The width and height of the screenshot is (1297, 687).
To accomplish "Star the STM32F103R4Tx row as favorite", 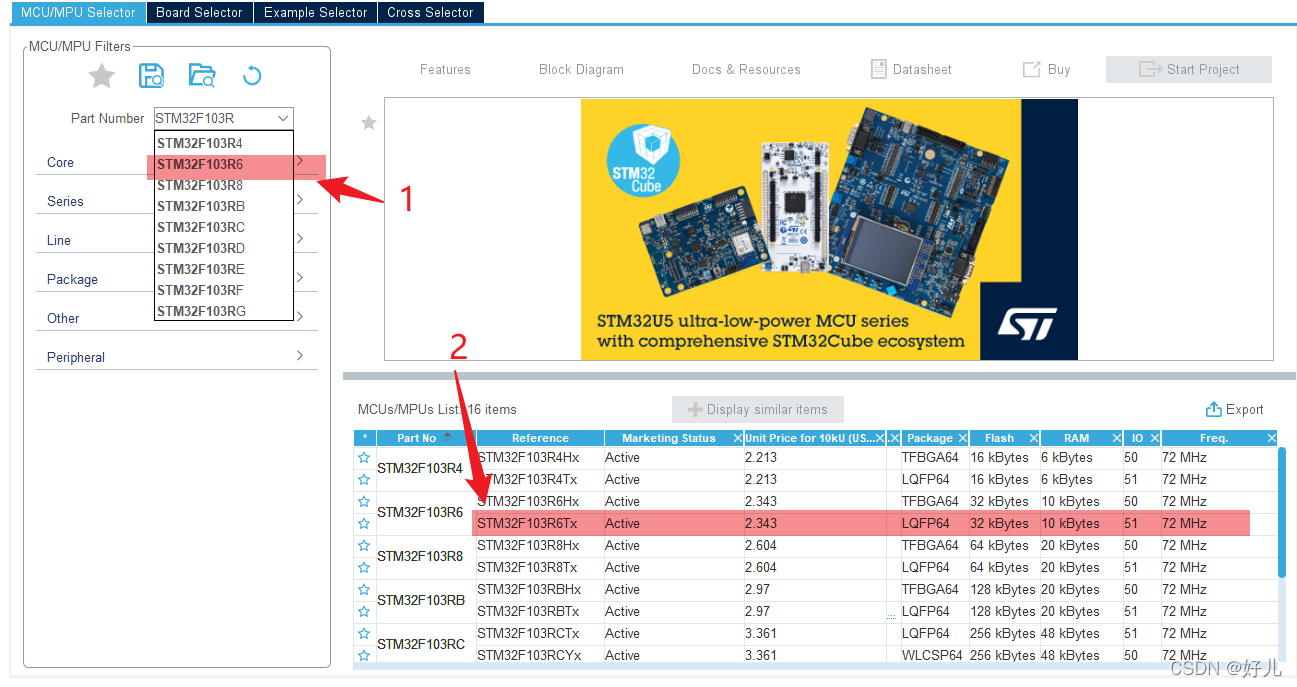I will pyautogui.click(x=364, y=480).
